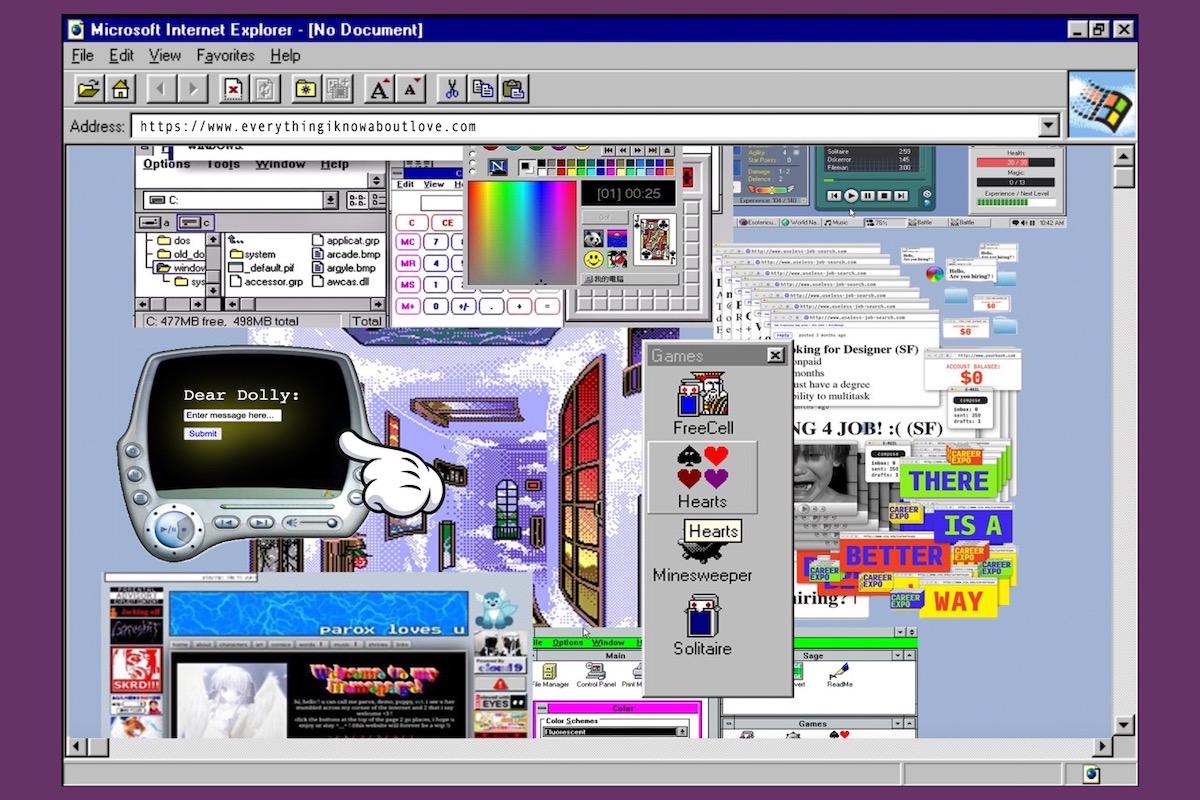Select accessor.grp in File Manager
The height and width of the screenshot is (800, 1200).
(x=265, y=282)
